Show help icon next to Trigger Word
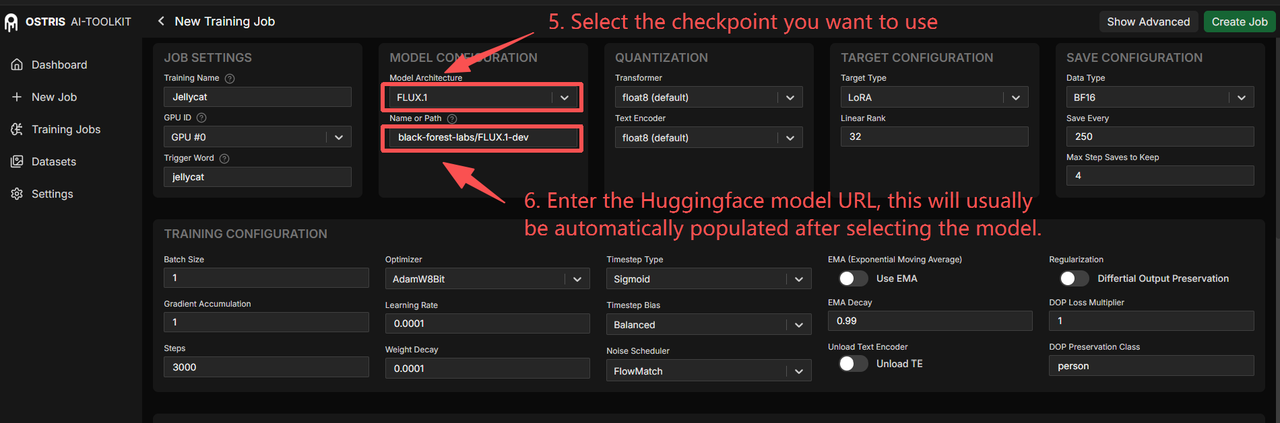This screenshot has height=423, width=1280. click(224, 158)
